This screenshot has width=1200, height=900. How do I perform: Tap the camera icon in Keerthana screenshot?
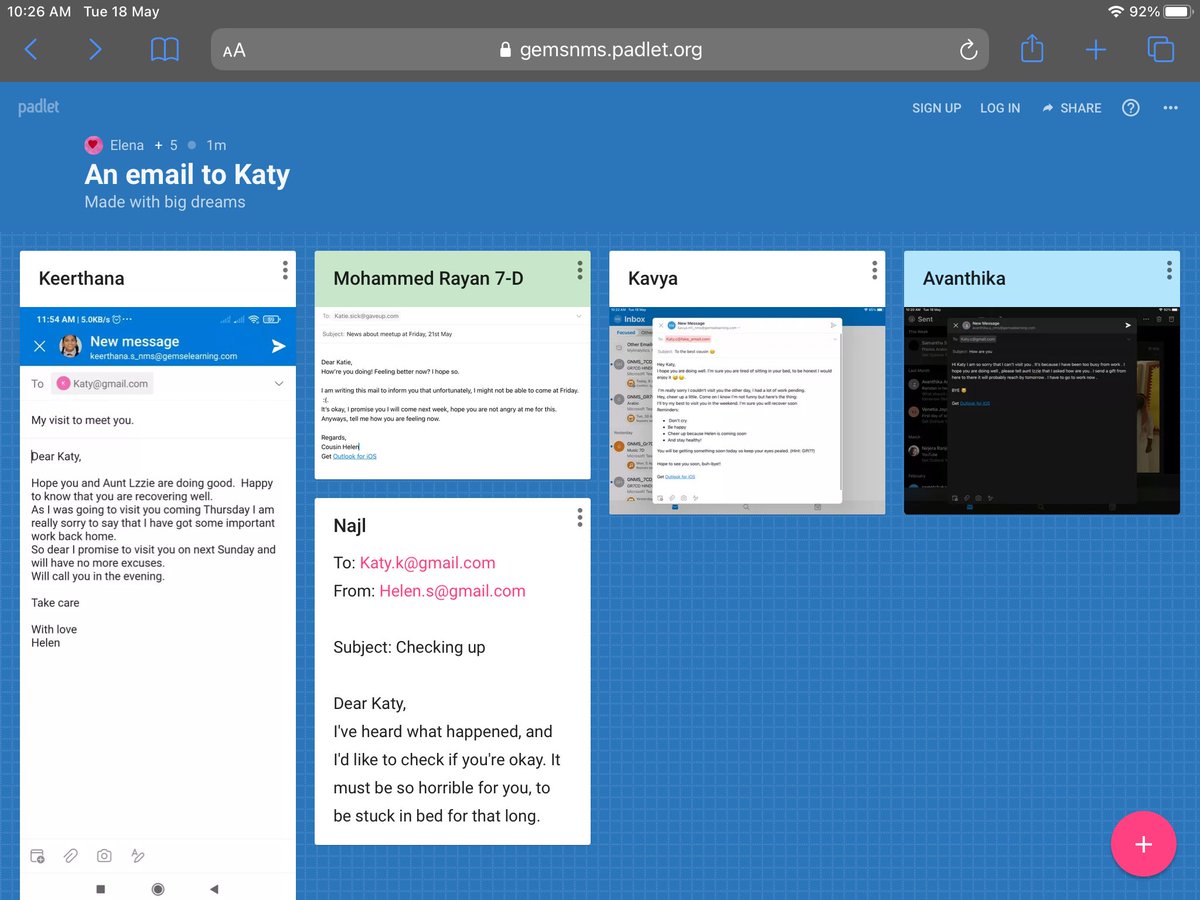(104, 856)
